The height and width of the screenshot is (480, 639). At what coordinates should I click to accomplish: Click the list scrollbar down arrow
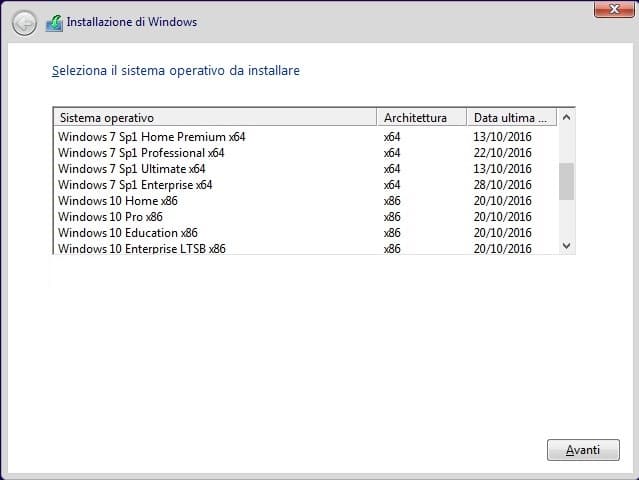(566, 245)
